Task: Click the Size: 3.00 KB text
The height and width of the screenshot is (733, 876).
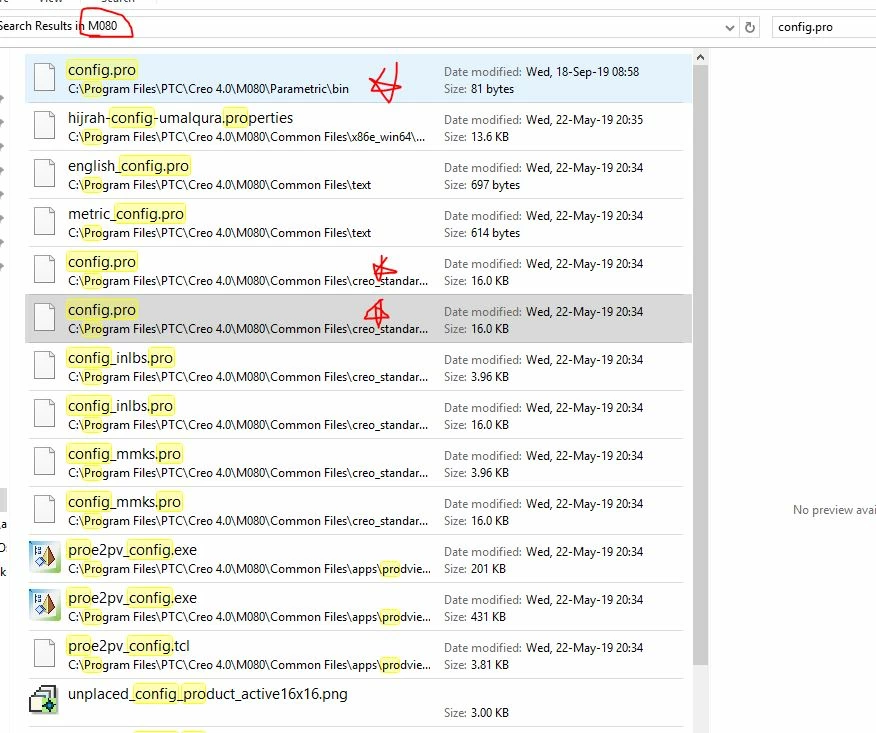Action: 477,713
